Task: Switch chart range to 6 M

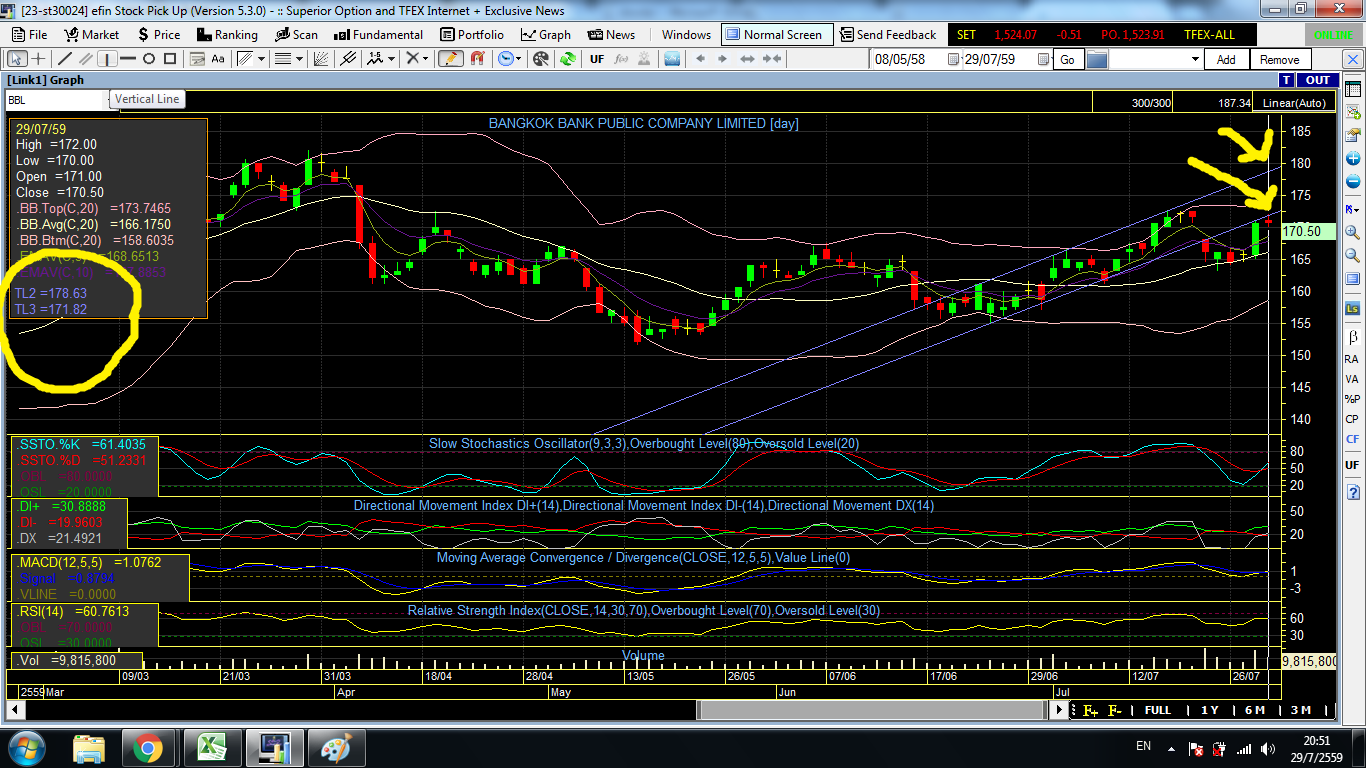Action: point(1255,710)
